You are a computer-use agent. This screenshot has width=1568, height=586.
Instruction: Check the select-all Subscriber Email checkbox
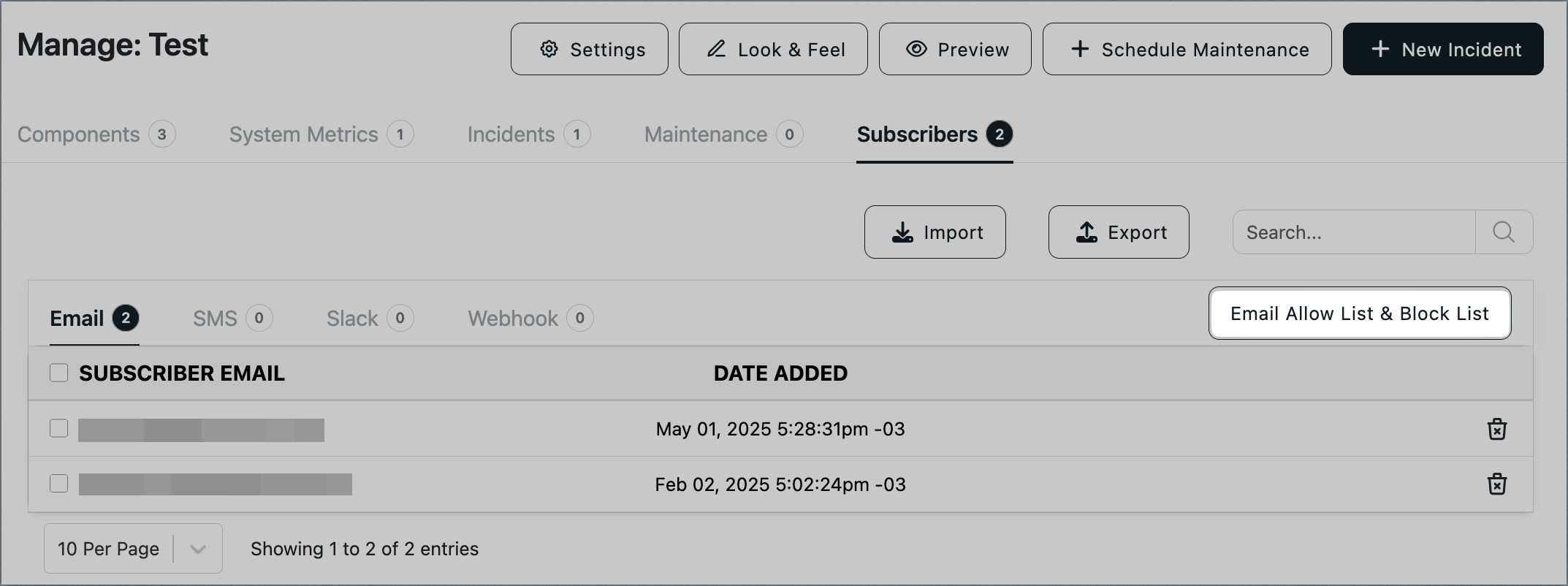[x=58, y=373]
